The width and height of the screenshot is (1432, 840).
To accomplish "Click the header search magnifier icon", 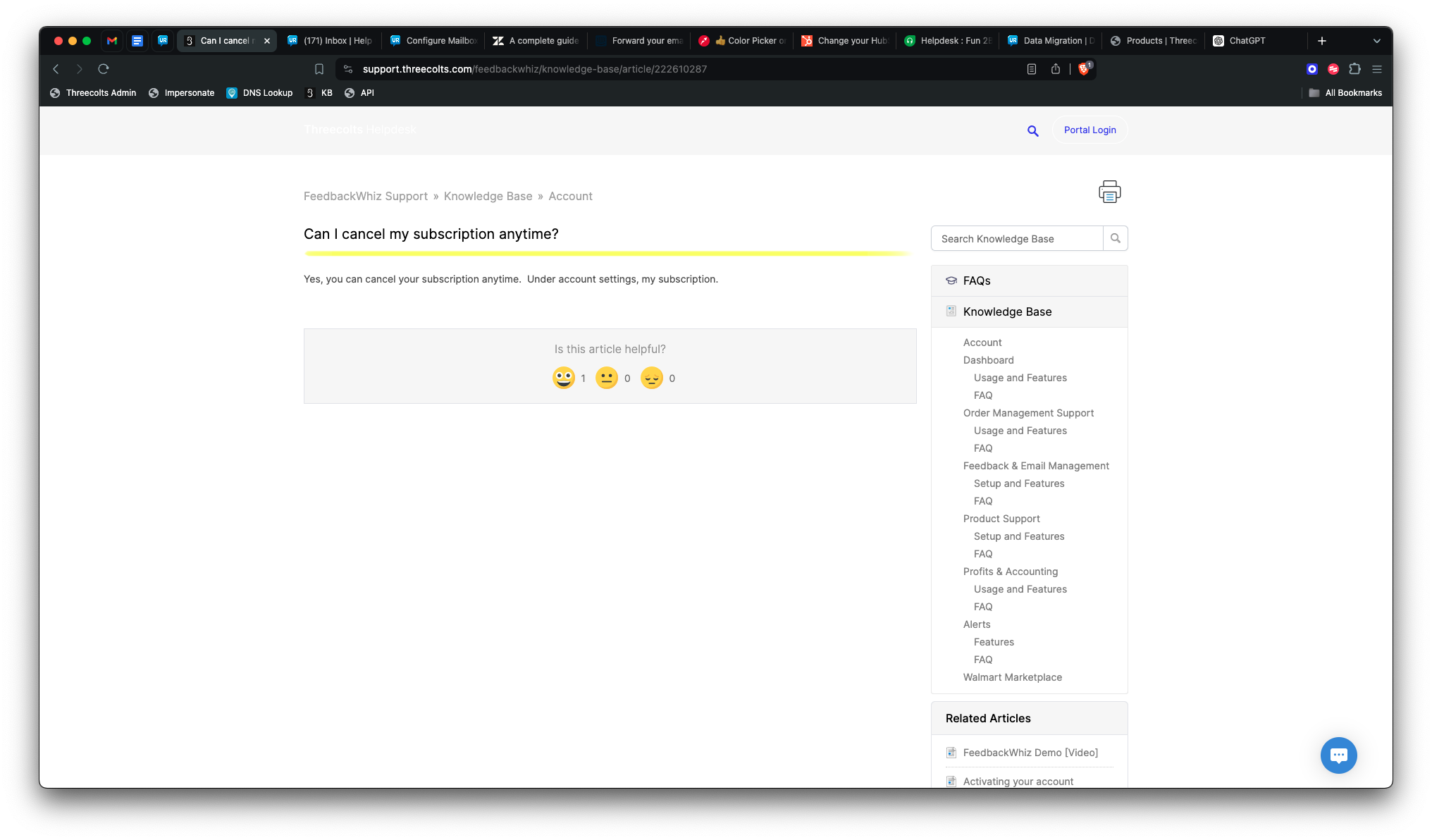I will pyautogui.click(x=1033, y=130).
